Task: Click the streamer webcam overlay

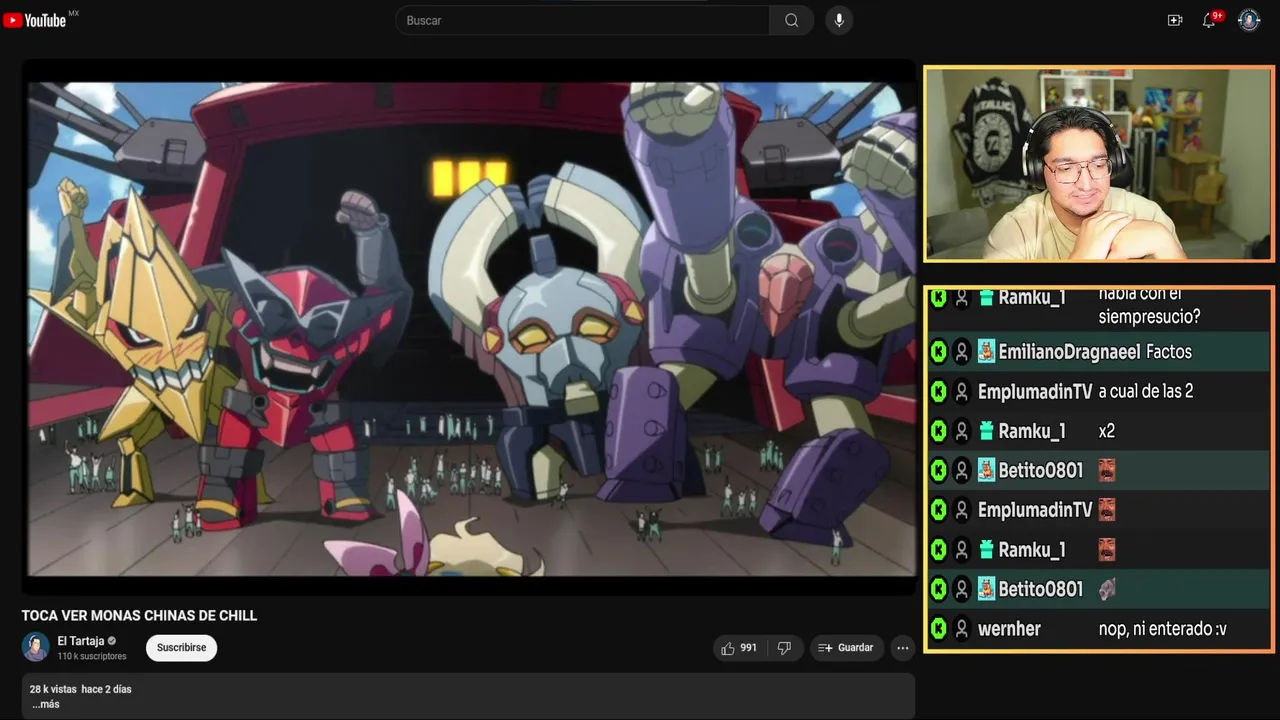Action: pos(1098,164)
